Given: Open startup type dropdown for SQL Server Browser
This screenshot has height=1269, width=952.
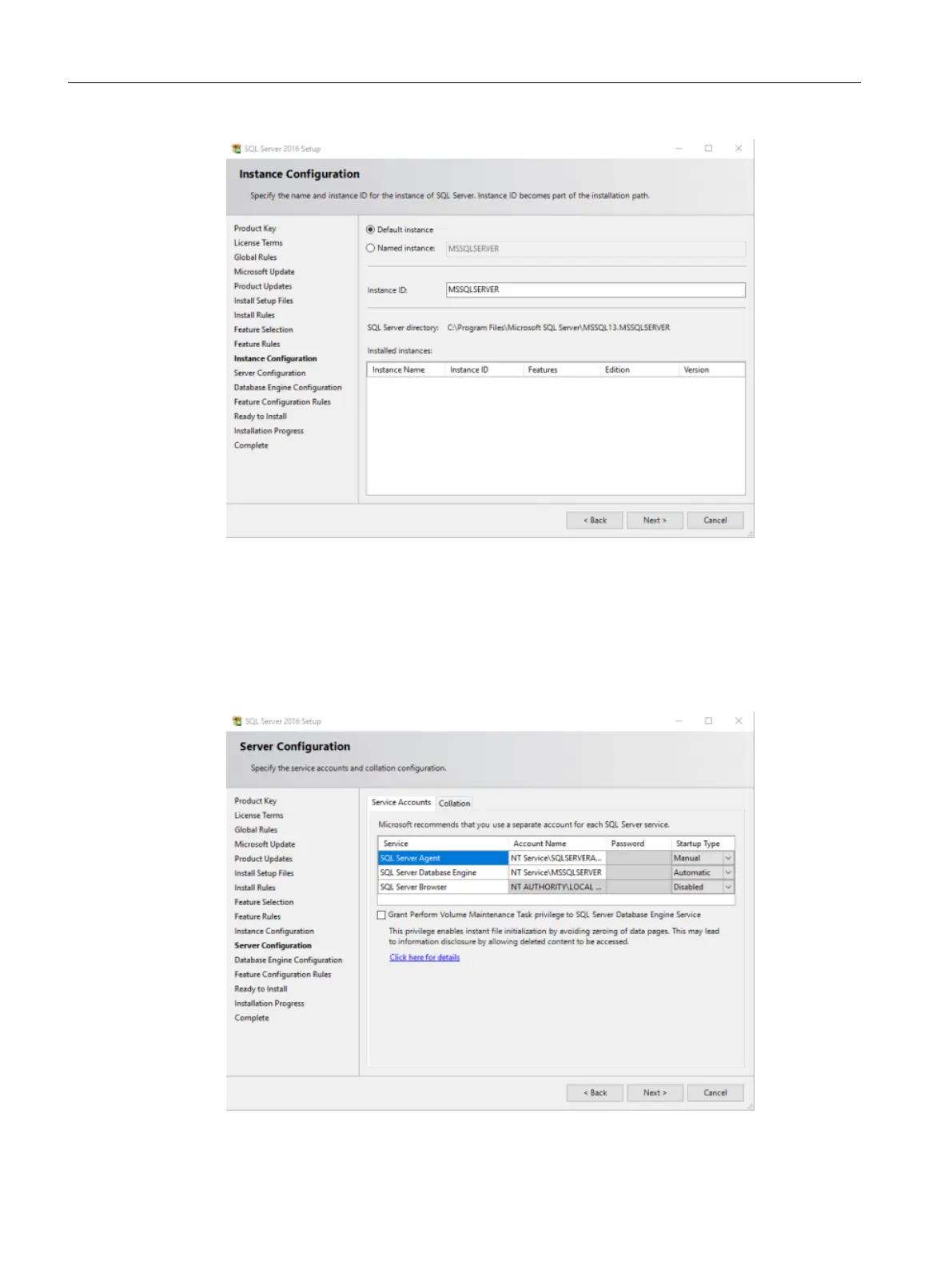Looking at the screenshot, I should pyautogui.click(x=728, y=887).
